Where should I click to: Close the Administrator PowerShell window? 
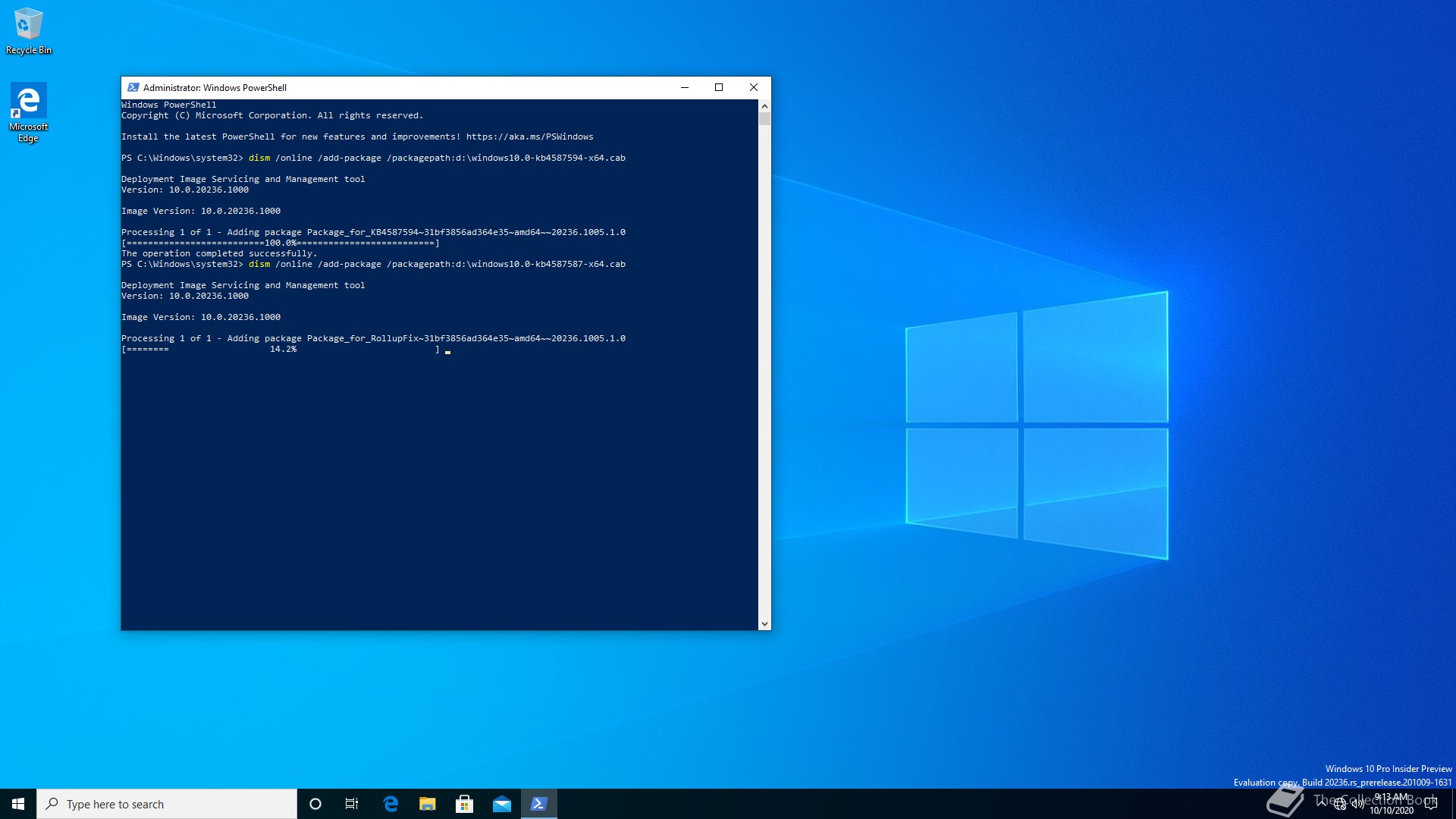pos(754,87)
